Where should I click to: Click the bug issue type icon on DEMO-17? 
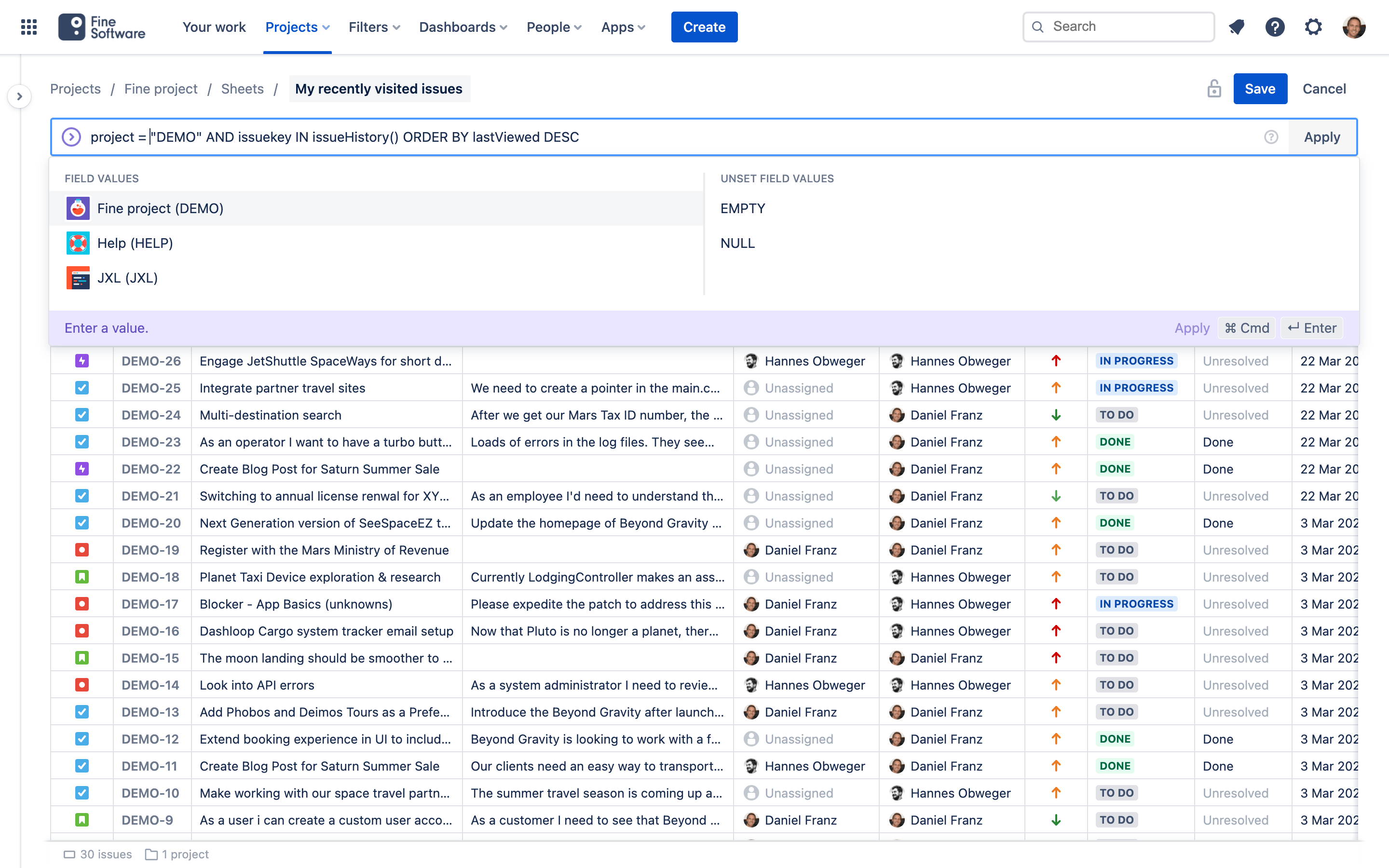[82, 603]
